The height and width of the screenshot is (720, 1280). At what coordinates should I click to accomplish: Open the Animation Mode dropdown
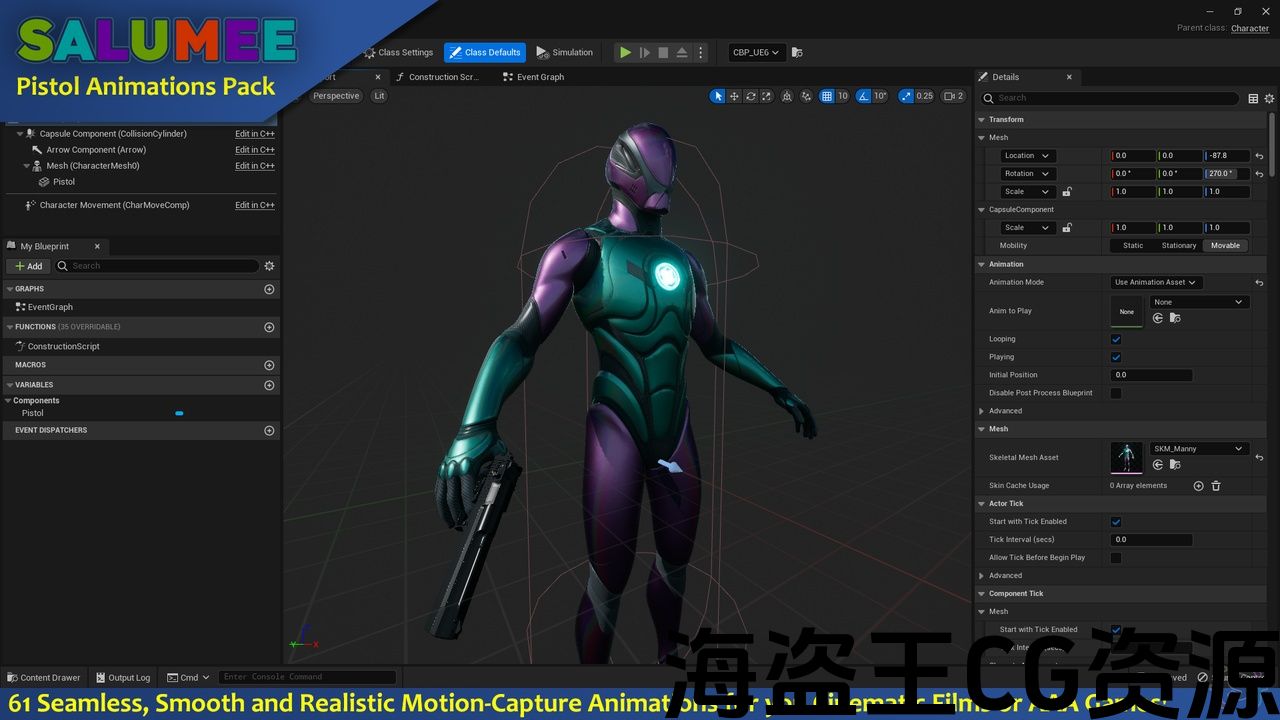1156,282
